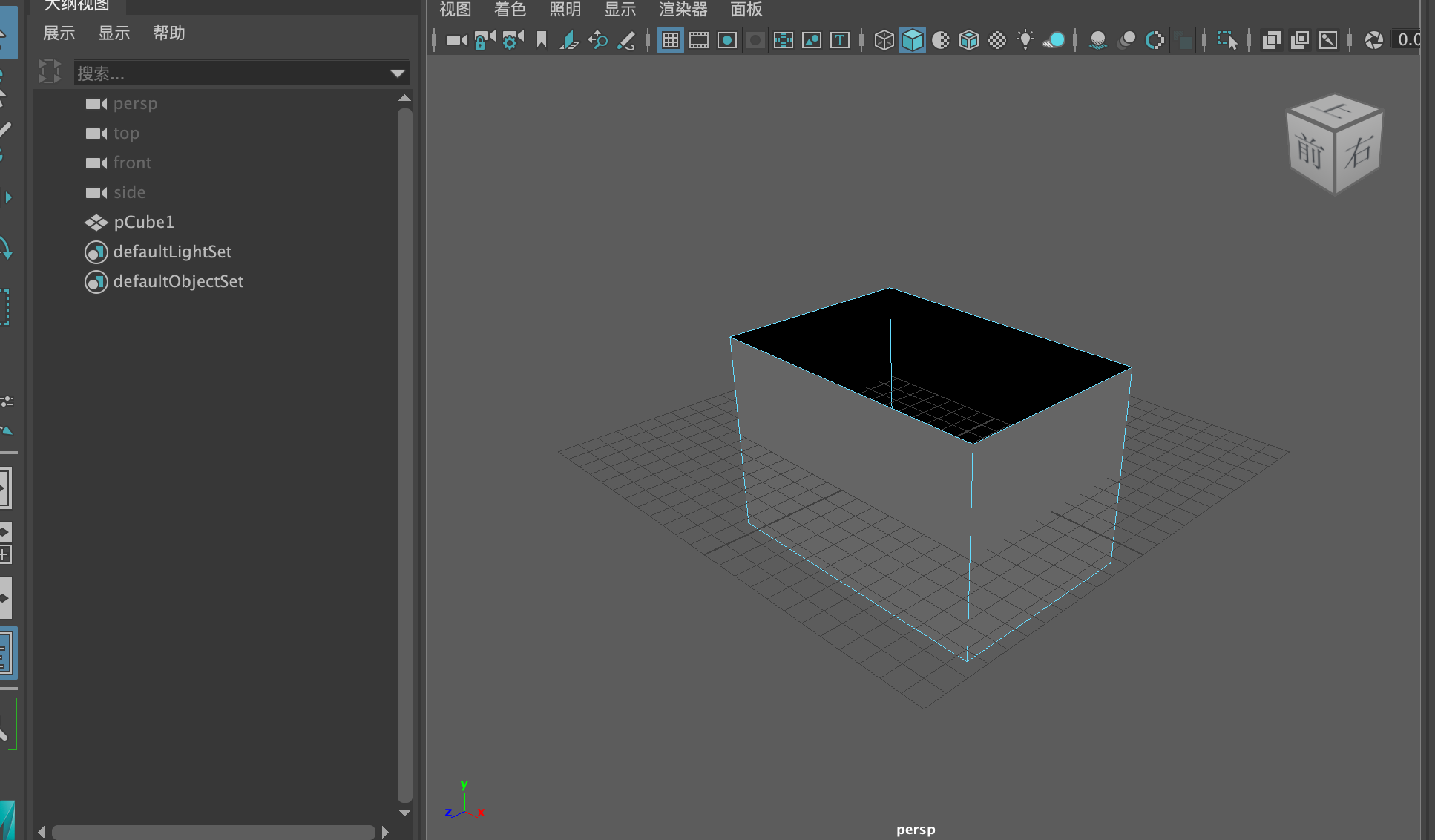
Task: Enable wireframe display cube icon
Action: tap(884, 40)
